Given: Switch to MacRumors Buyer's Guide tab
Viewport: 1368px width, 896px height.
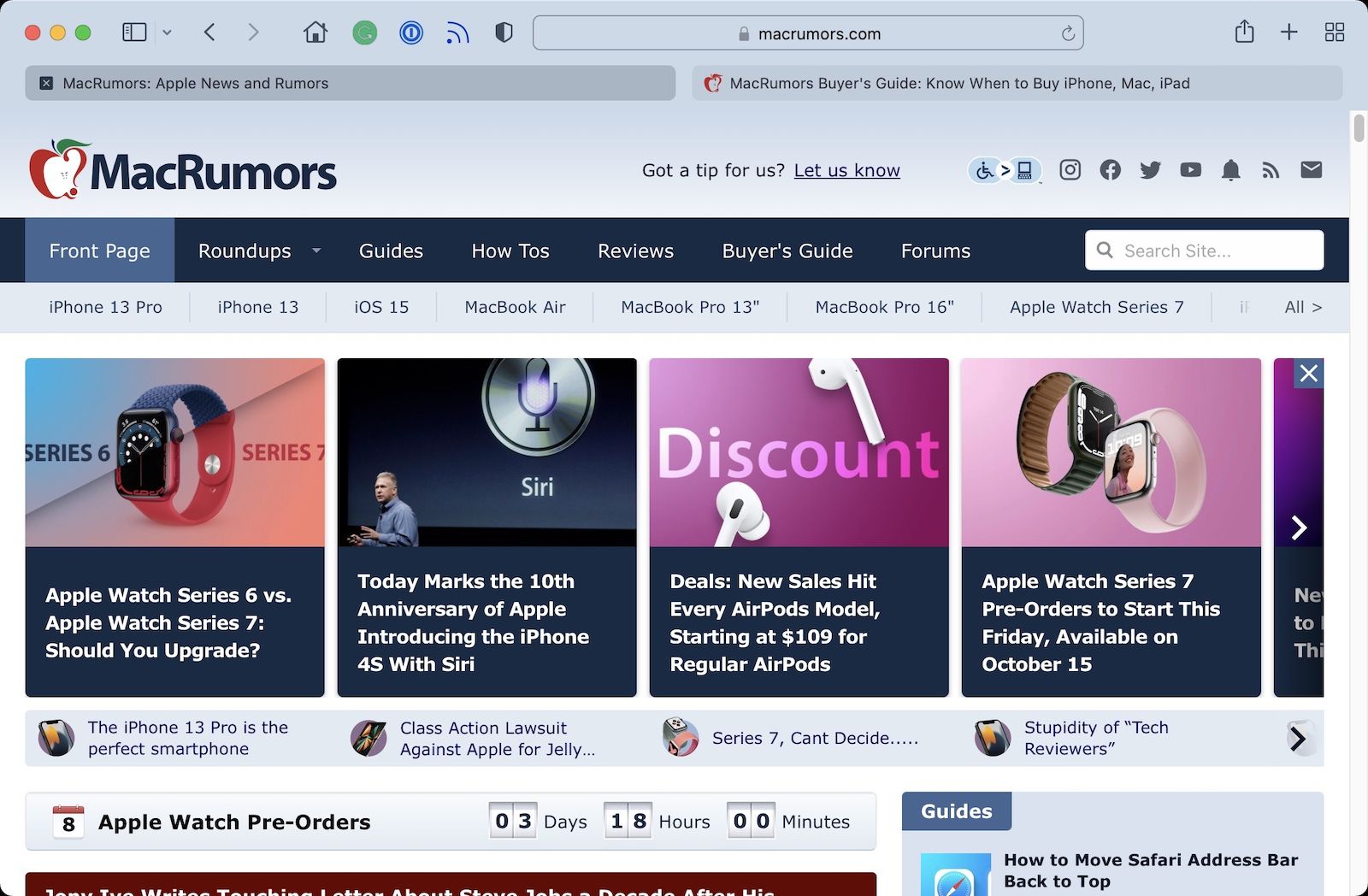Looking at the screenshot, I should pos(1017,83).
